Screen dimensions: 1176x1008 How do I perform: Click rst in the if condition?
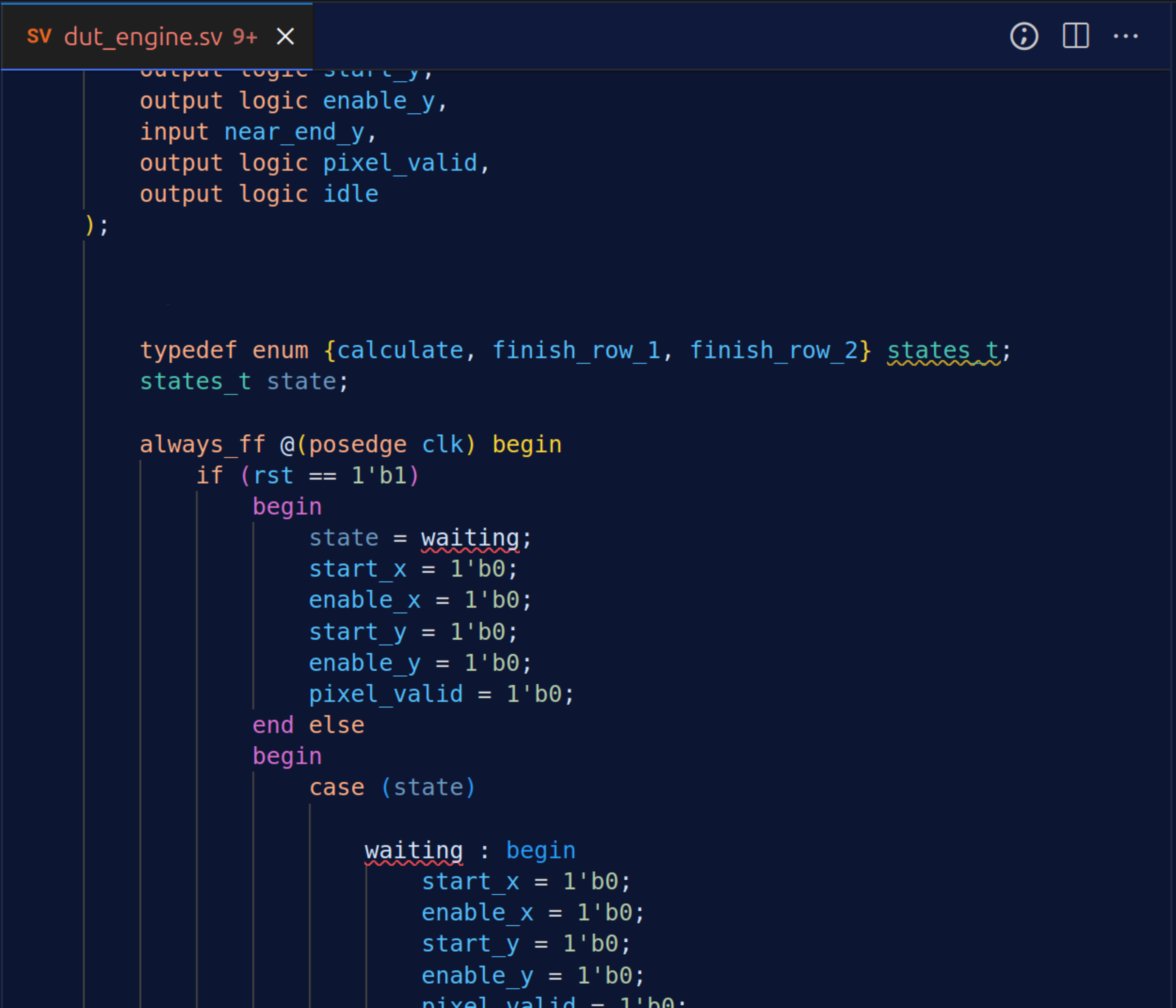coord(273,476)
